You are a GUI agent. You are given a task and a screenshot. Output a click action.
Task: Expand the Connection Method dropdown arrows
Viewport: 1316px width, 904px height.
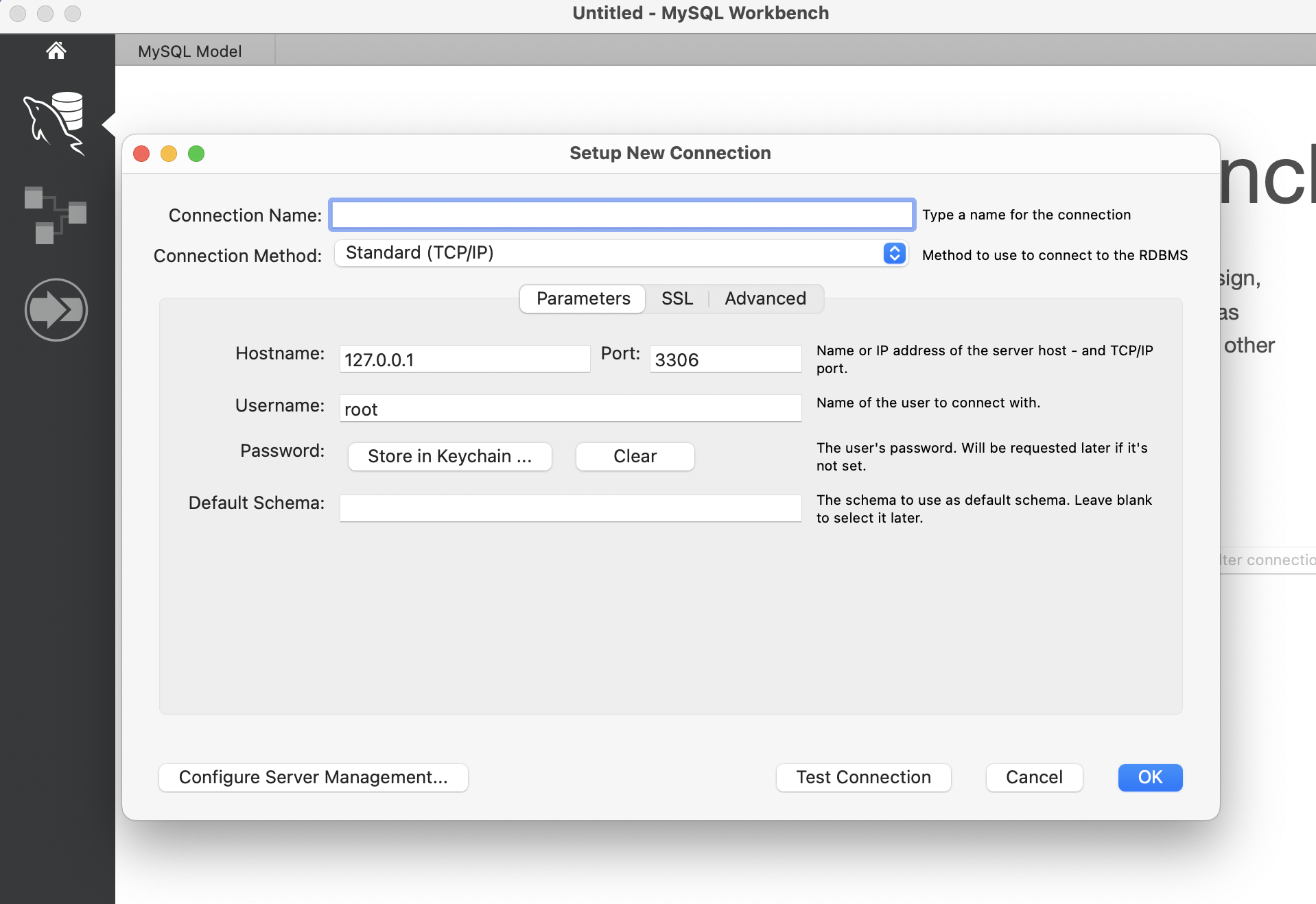click(x=894, y=253)
